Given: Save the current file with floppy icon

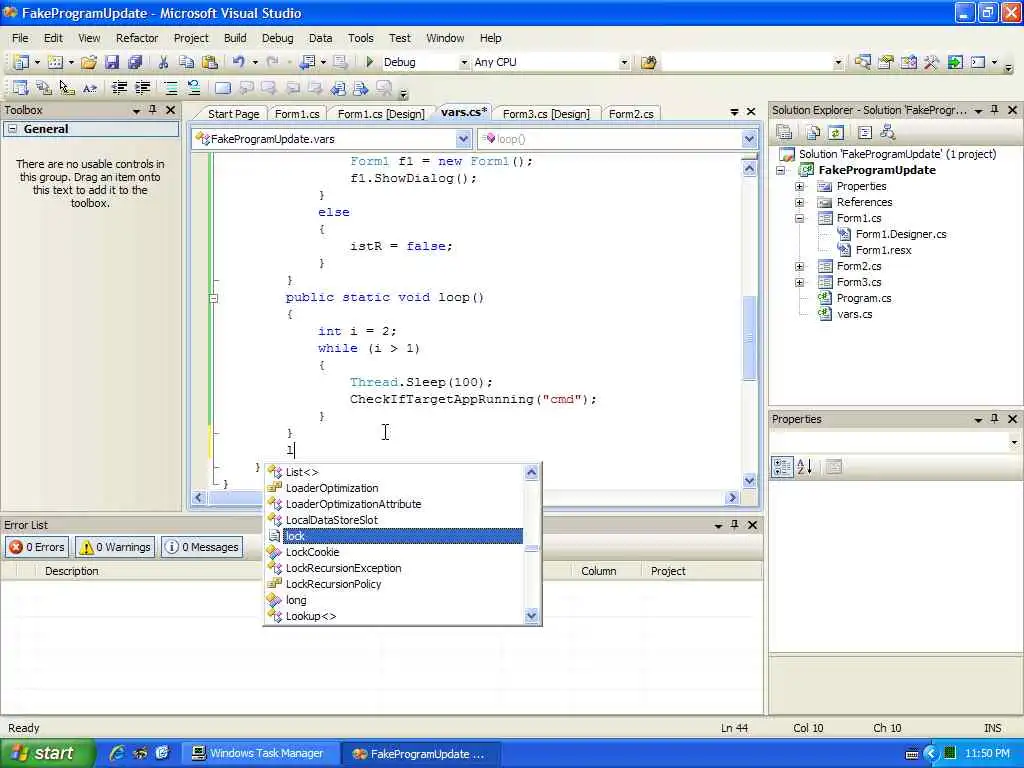Looking at the screenshot, I should [x=112, y=62].
